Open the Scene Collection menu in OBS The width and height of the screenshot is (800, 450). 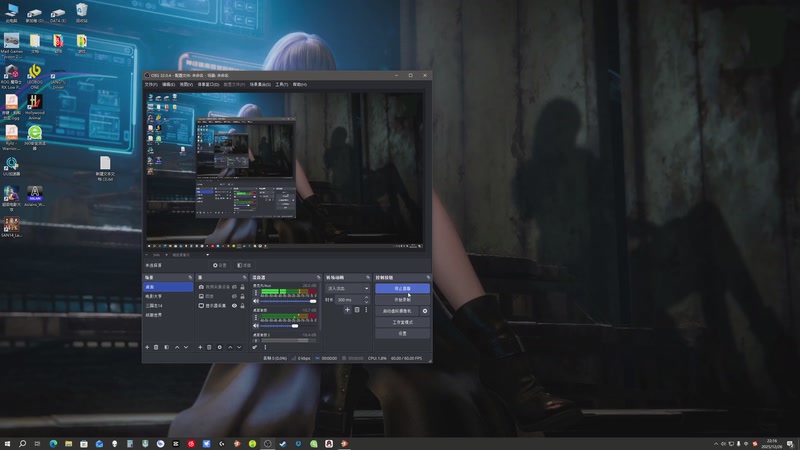point(260,84)
